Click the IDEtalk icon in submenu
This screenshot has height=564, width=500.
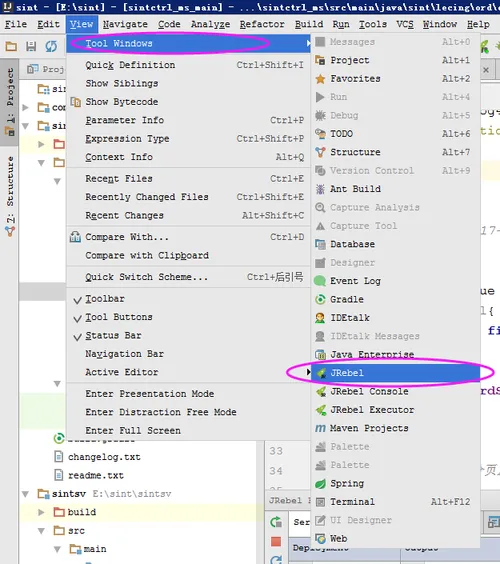pos(320,318)
